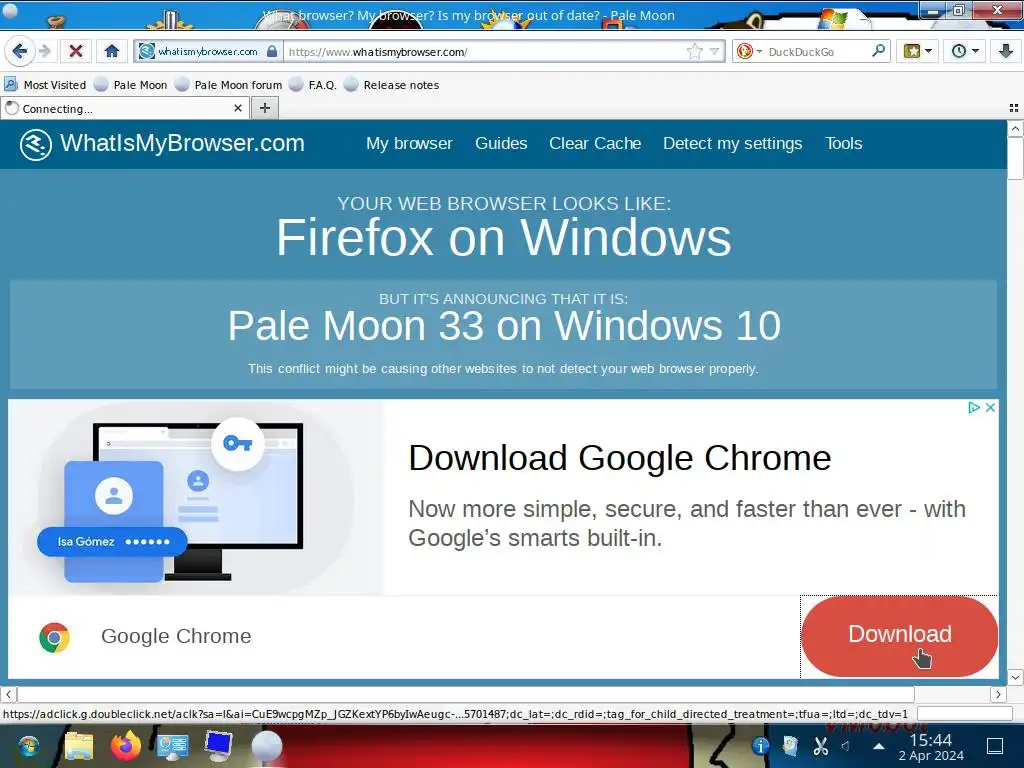Click the red Download button in ad

pos(899,635)
